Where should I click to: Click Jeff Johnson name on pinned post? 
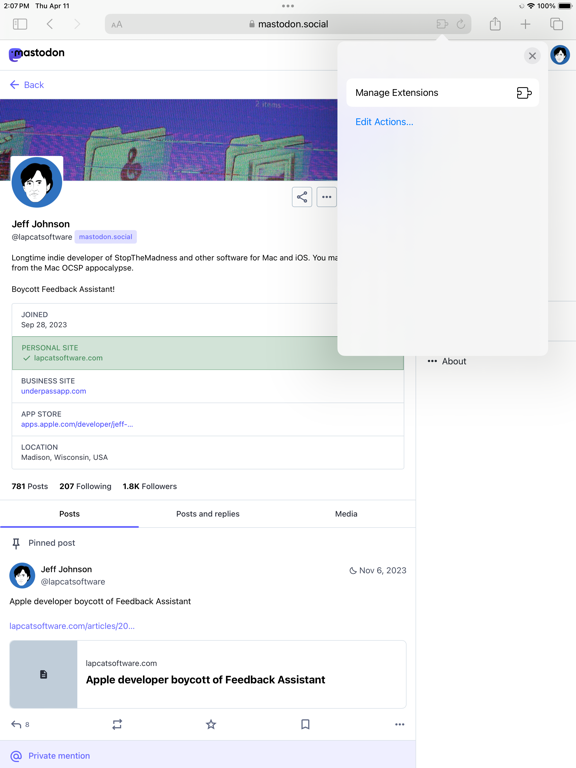tap(66, 569)
